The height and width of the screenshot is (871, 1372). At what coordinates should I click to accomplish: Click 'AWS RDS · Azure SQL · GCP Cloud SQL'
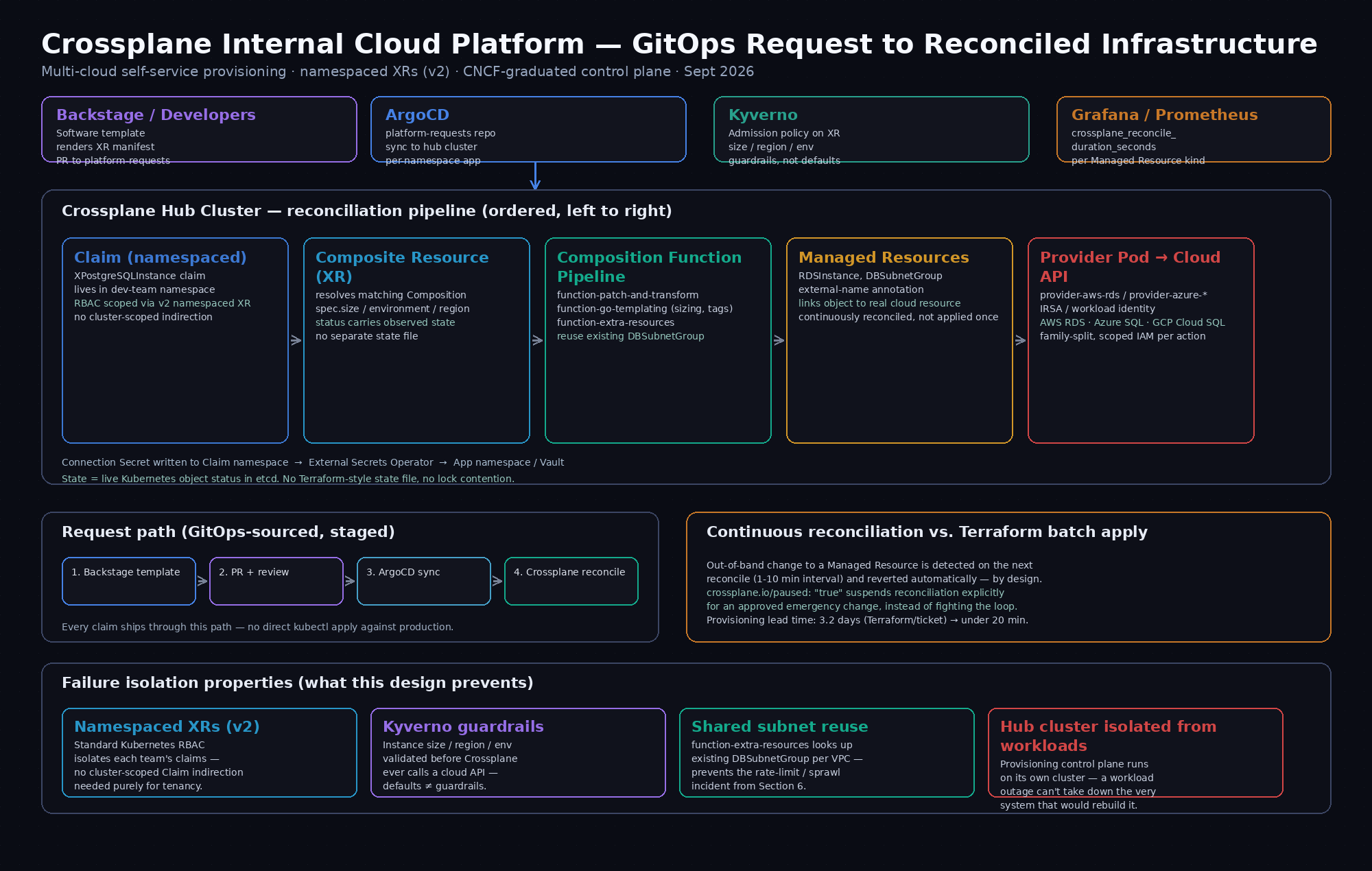tap(1132, 322)
